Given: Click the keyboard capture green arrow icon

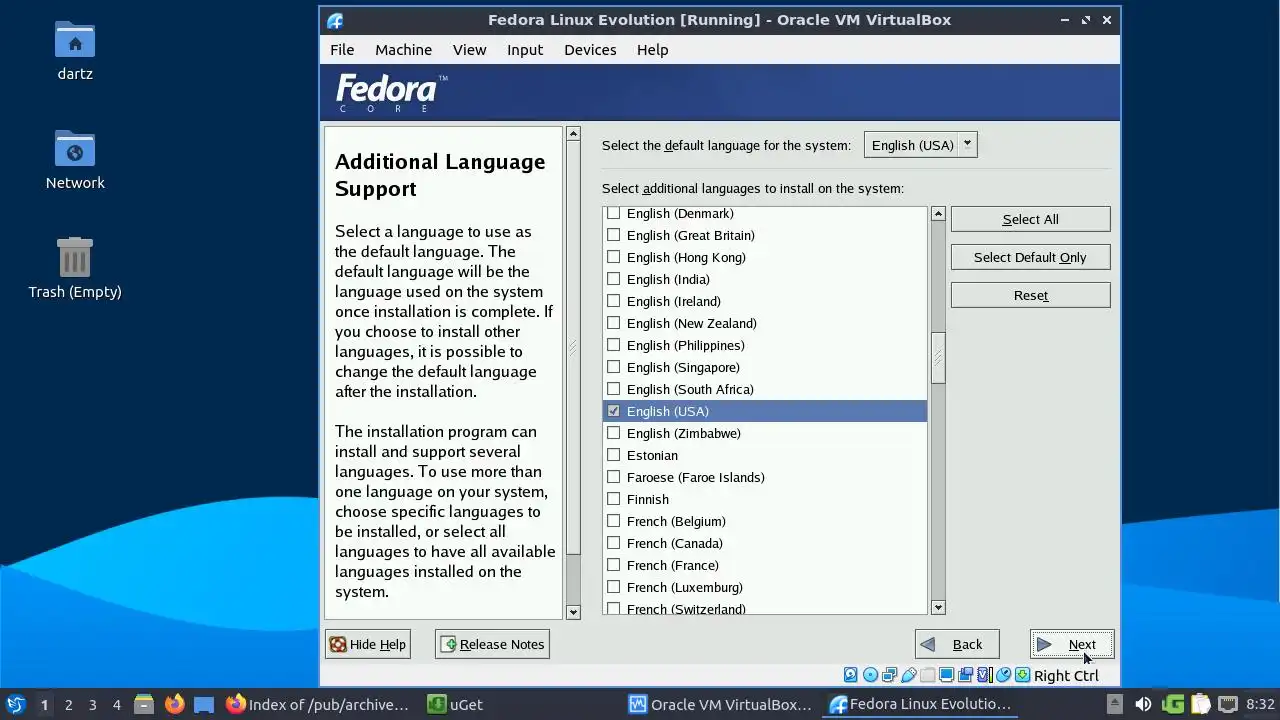Looking at the screenshot, I should 1022,675.
